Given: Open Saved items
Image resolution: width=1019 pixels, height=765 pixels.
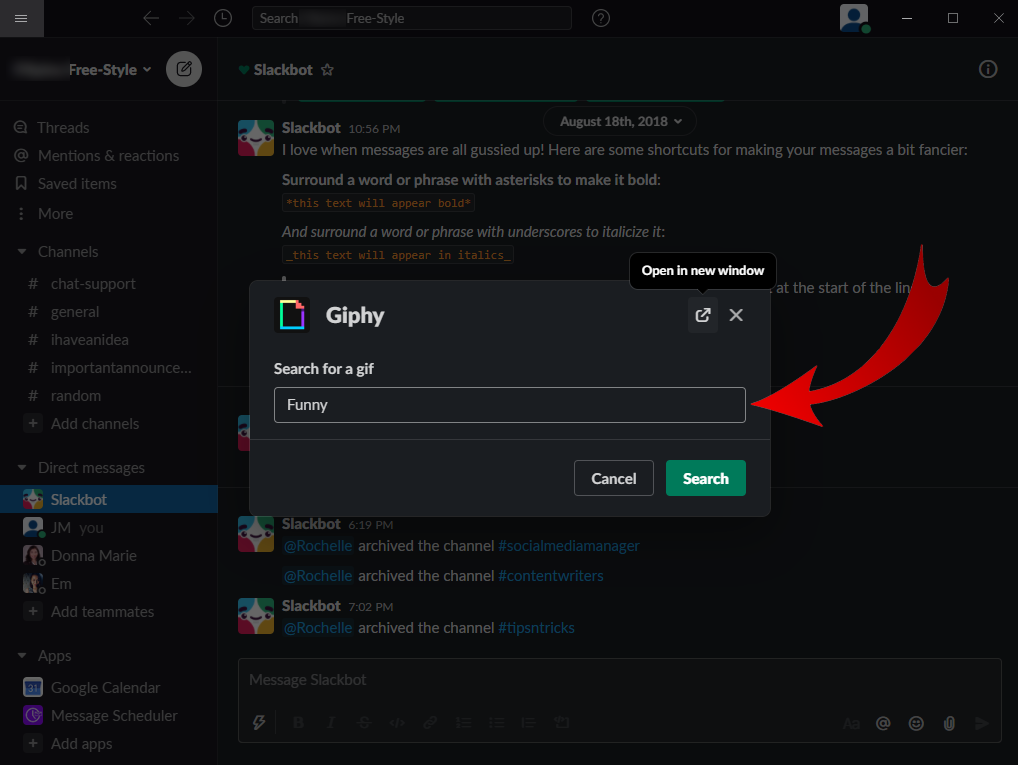Looking at the screenshot, I should [77, 184].
